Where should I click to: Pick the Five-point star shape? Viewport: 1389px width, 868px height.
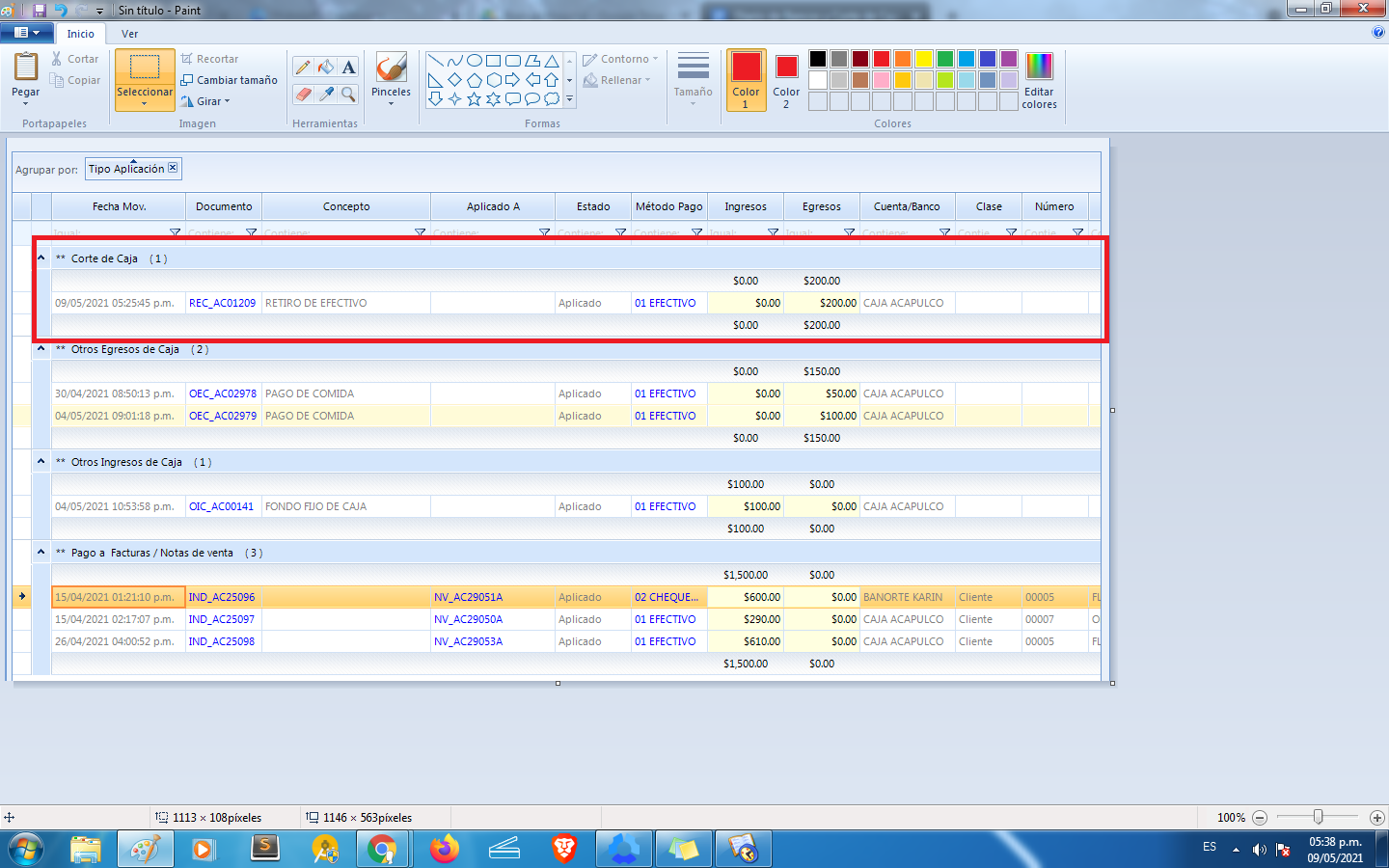coord(474,98)
